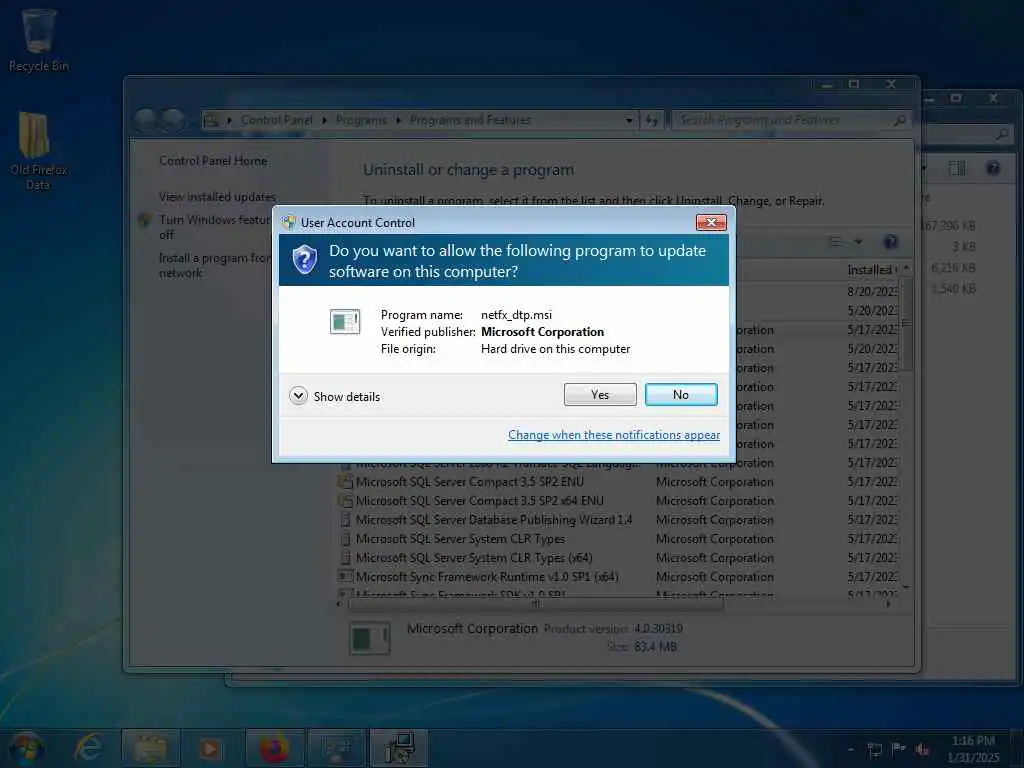This screenshot has width=1024, height=768.
Task: Launch Internet Explorer from taskbar
Action: pos(89,748)
